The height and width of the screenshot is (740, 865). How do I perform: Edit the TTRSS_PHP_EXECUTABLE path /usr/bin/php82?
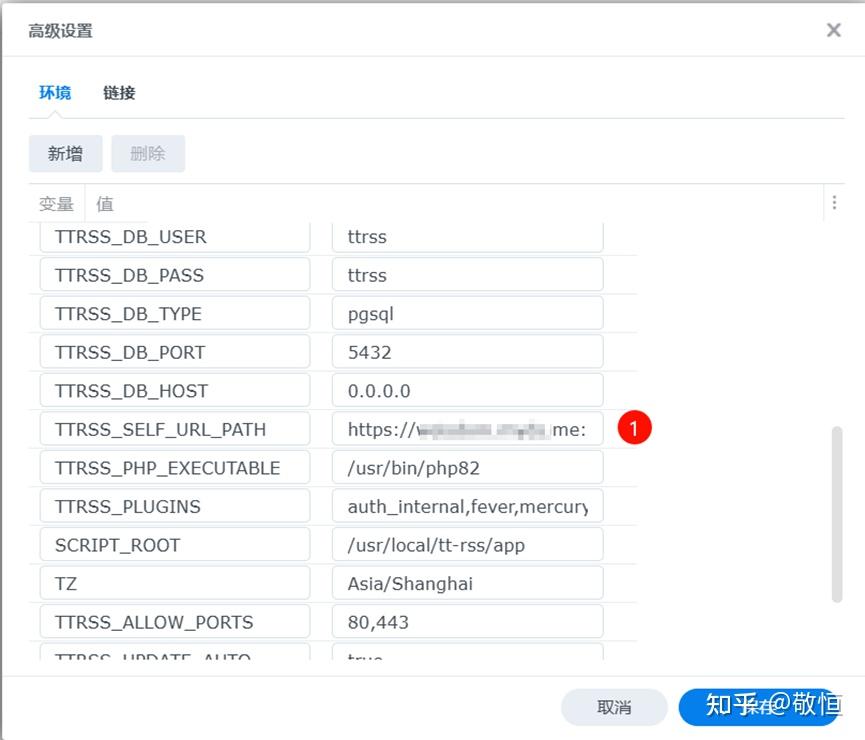pyautogui.click(x=467, y=467)
